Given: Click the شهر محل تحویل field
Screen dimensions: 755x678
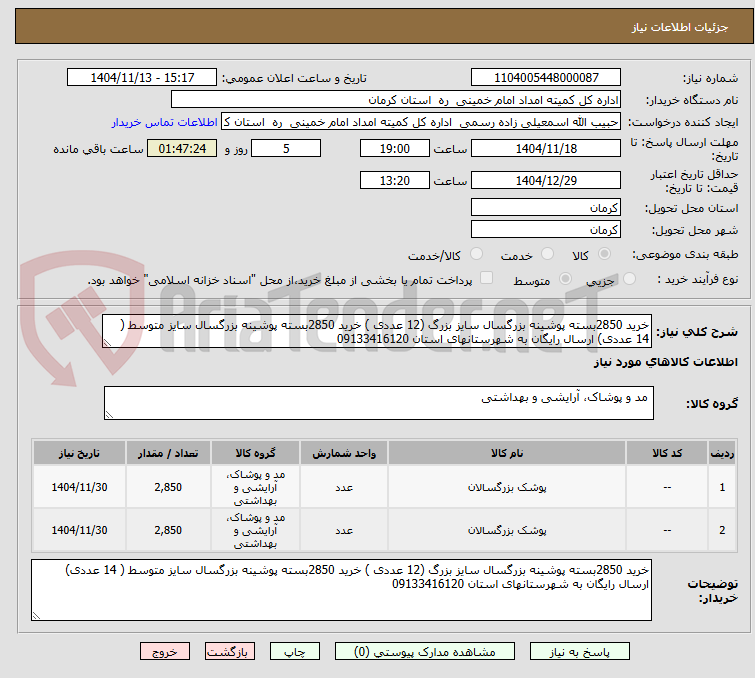Looking at the screenshot, I should [546, 230].
